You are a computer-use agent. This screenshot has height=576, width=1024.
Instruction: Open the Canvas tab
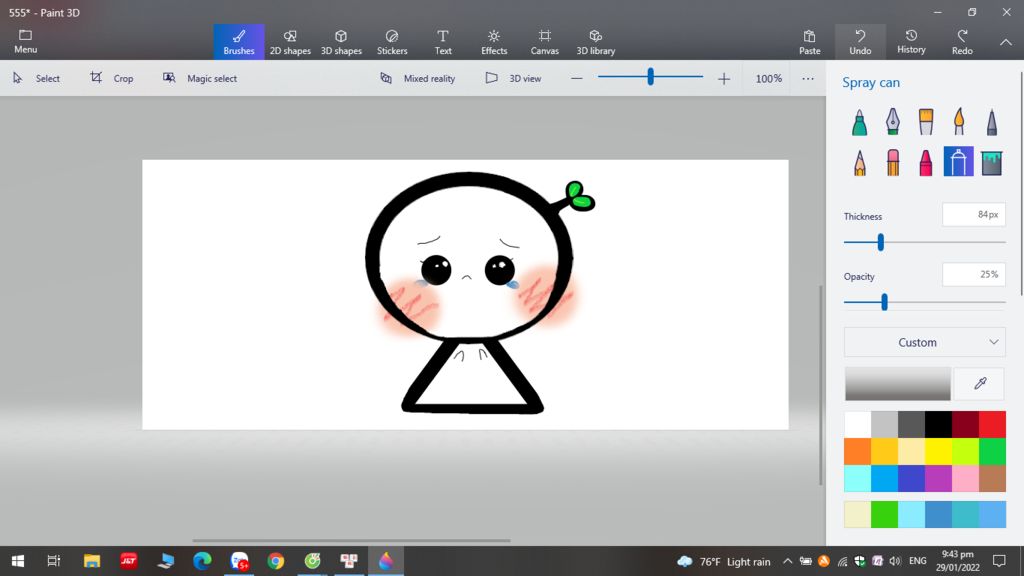[x=545, y=42]
